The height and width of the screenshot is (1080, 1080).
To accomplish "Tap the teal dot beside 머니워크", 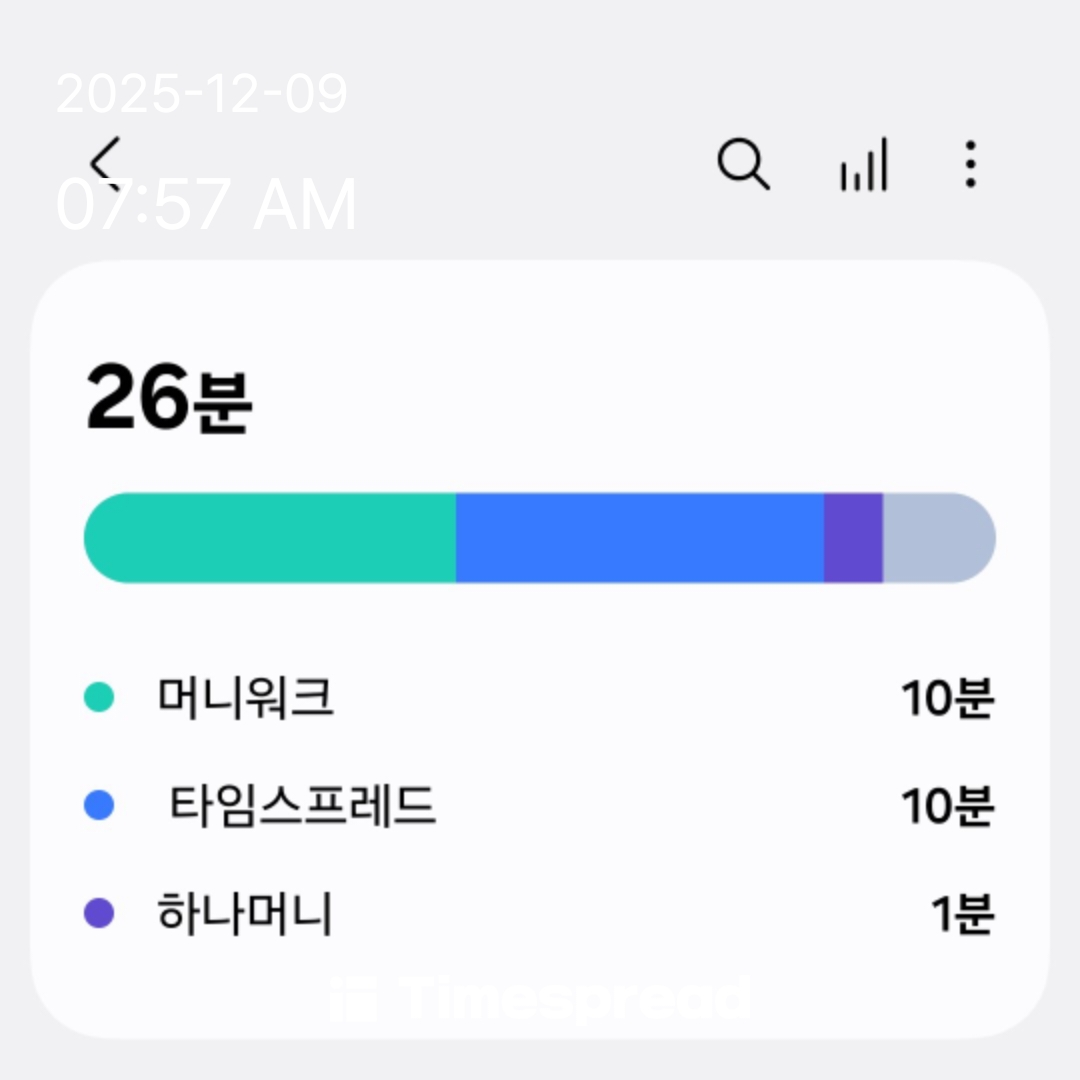I will (99, 697).
